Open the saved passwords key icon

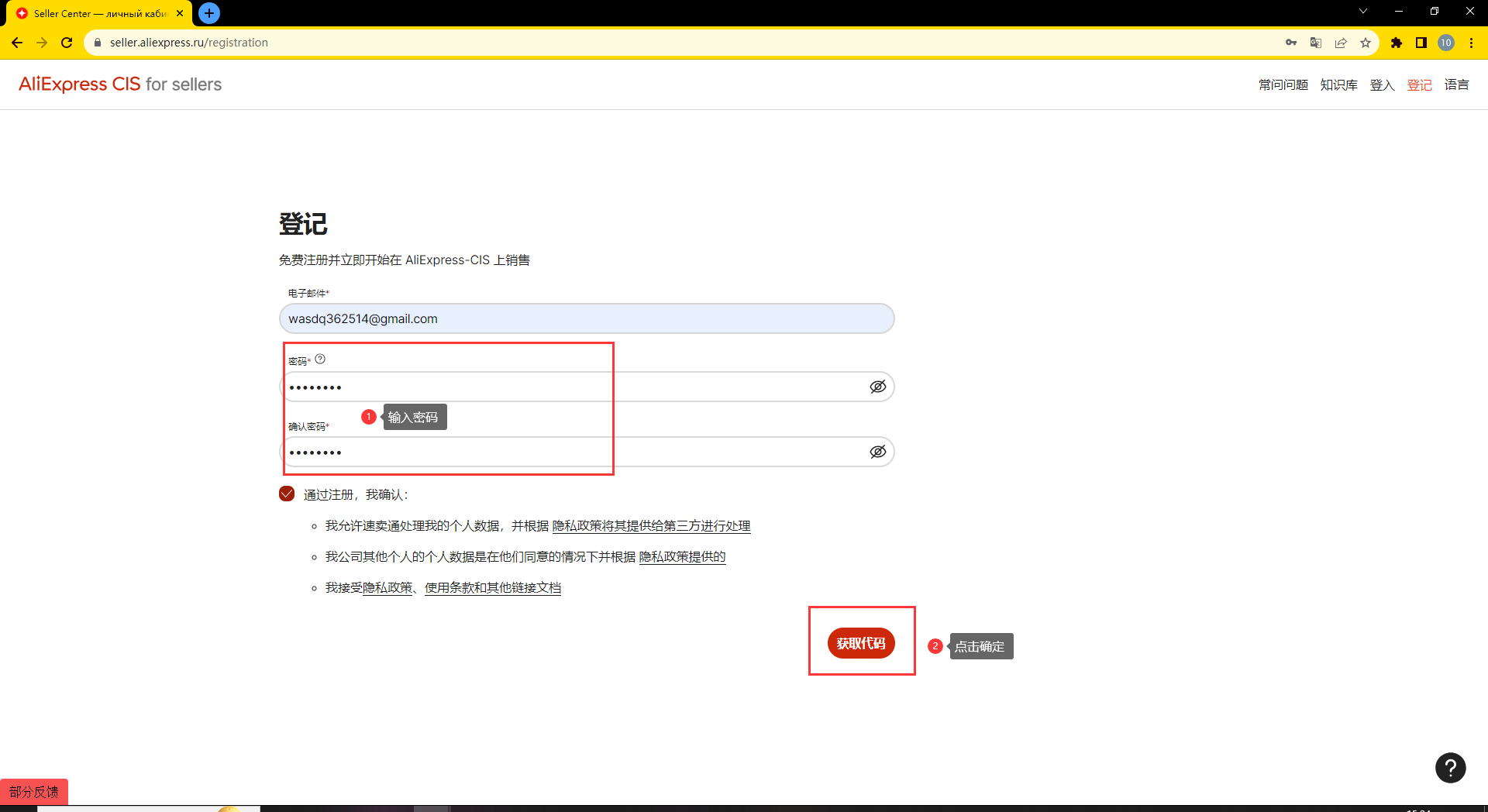[x=1290, y=43]
